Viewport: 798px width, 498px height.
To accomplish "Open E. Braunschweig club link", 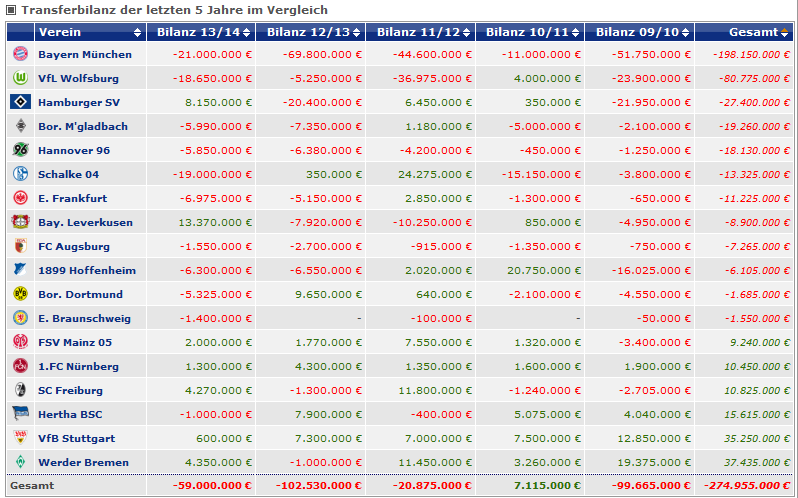I will coord(84,318).
